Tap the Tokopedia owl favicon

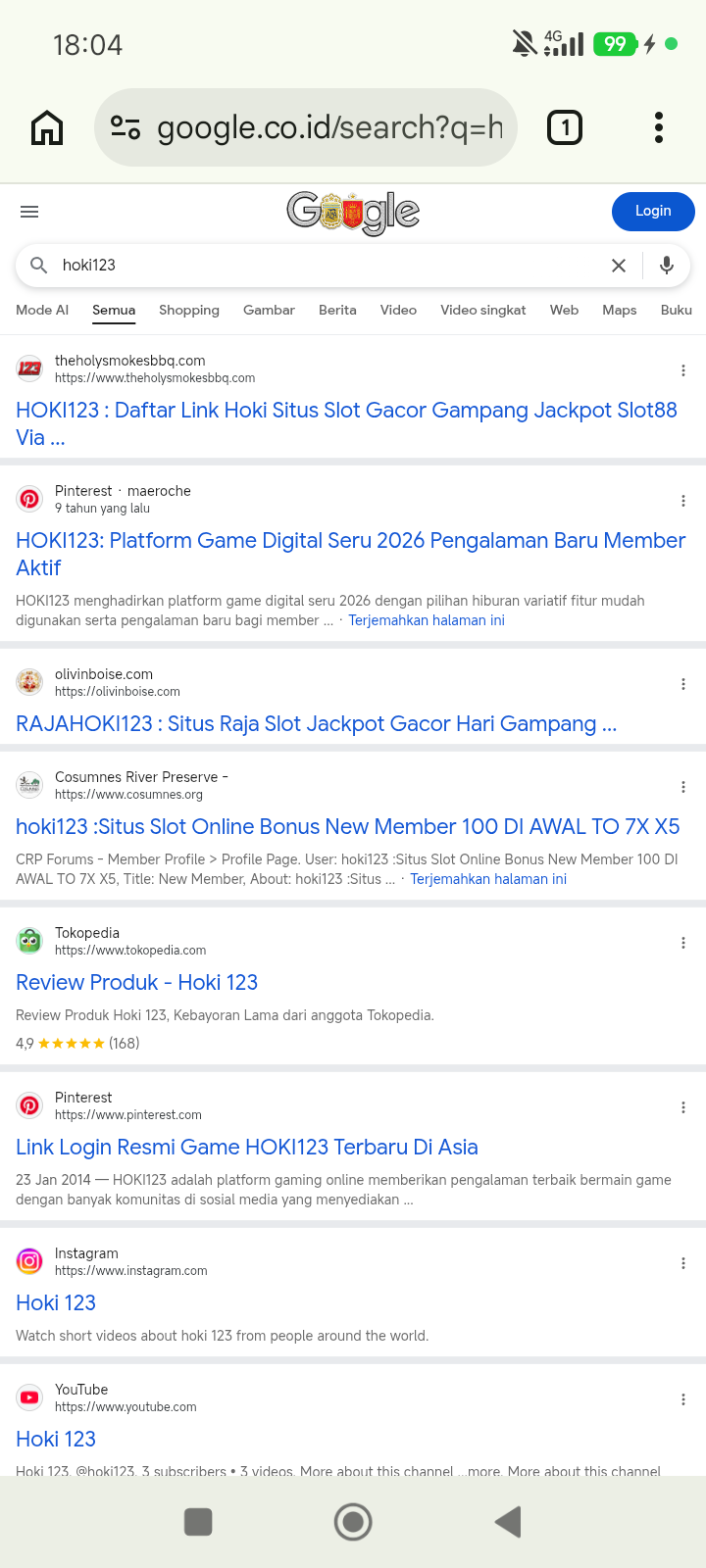[x=29, y=941]
